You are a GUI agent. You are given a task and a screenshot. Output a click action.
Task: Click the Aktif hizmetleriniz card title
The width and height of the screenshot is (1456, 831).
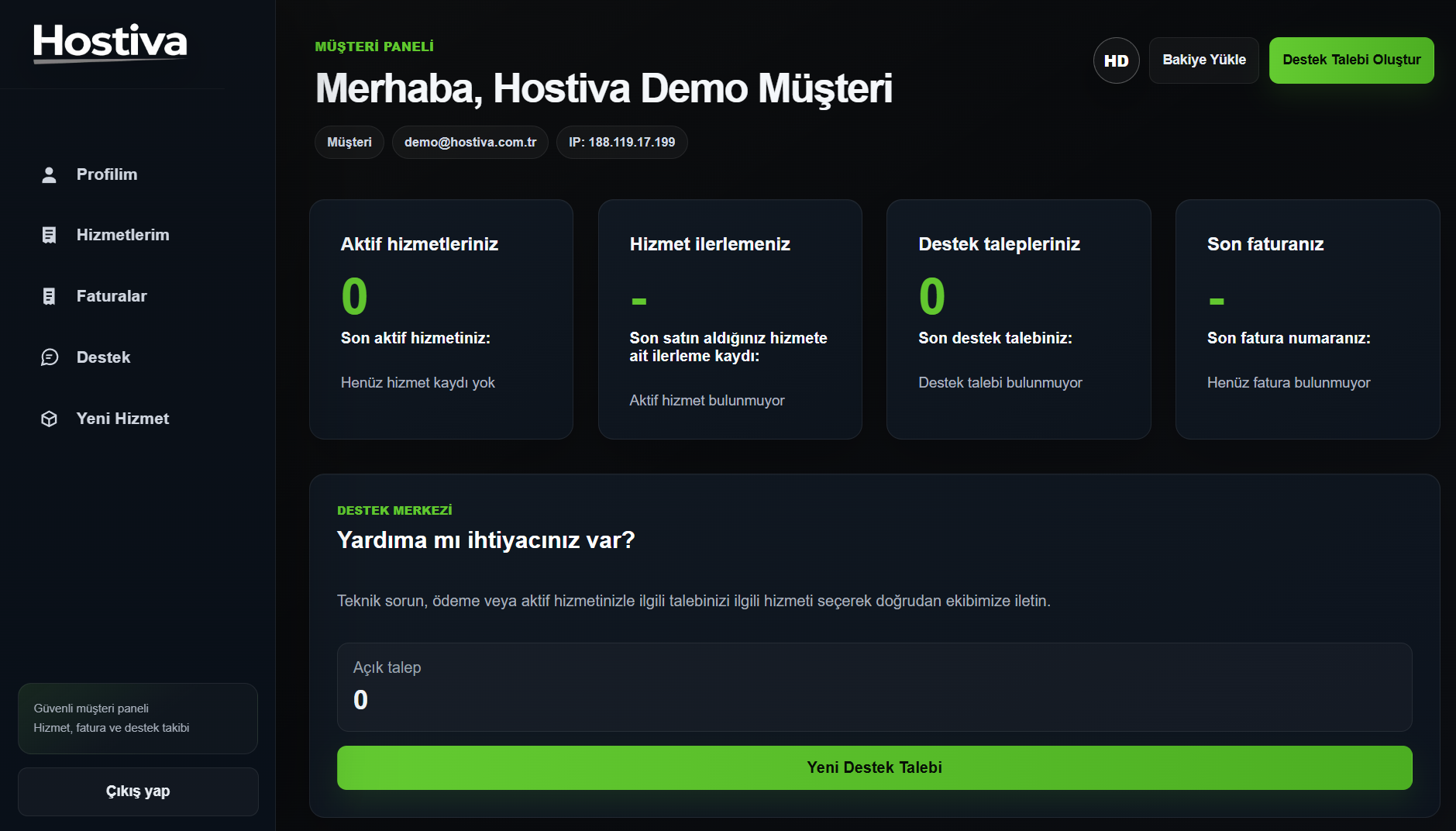[419, 244]
